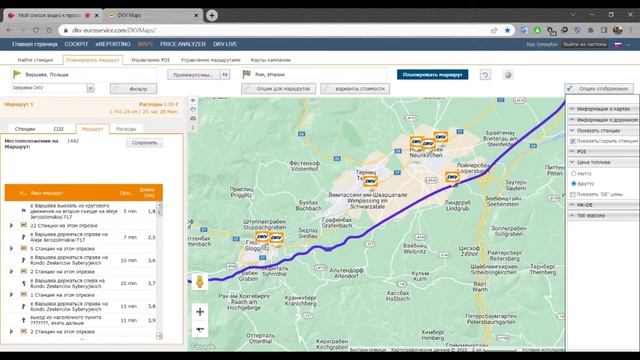Click the blue Планировать маршрут button
Image resolution: width=640 pixels, height=360 pixels.
(x=433, y=75)
